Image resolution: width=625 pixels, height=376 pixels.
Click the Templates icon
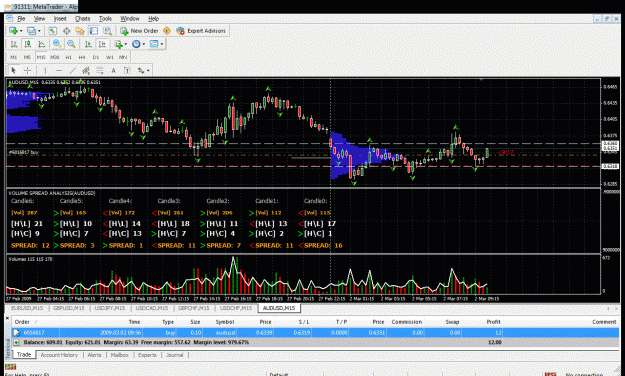[154, 44]
